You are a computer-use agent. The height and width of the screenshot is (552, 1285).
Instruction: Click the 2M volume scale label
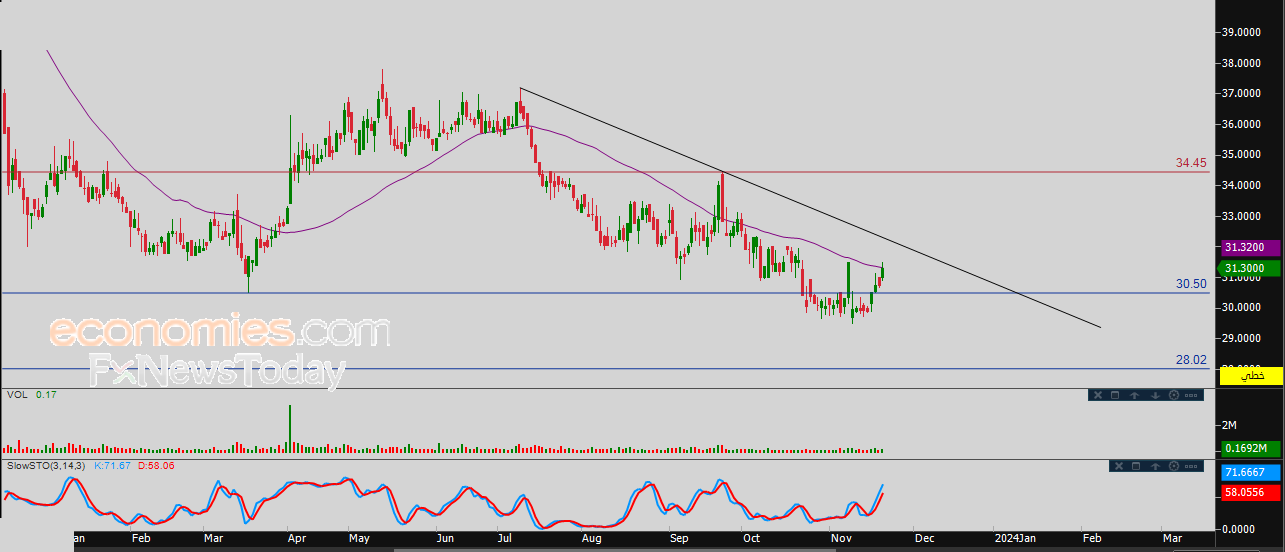tap(1231, 425)
